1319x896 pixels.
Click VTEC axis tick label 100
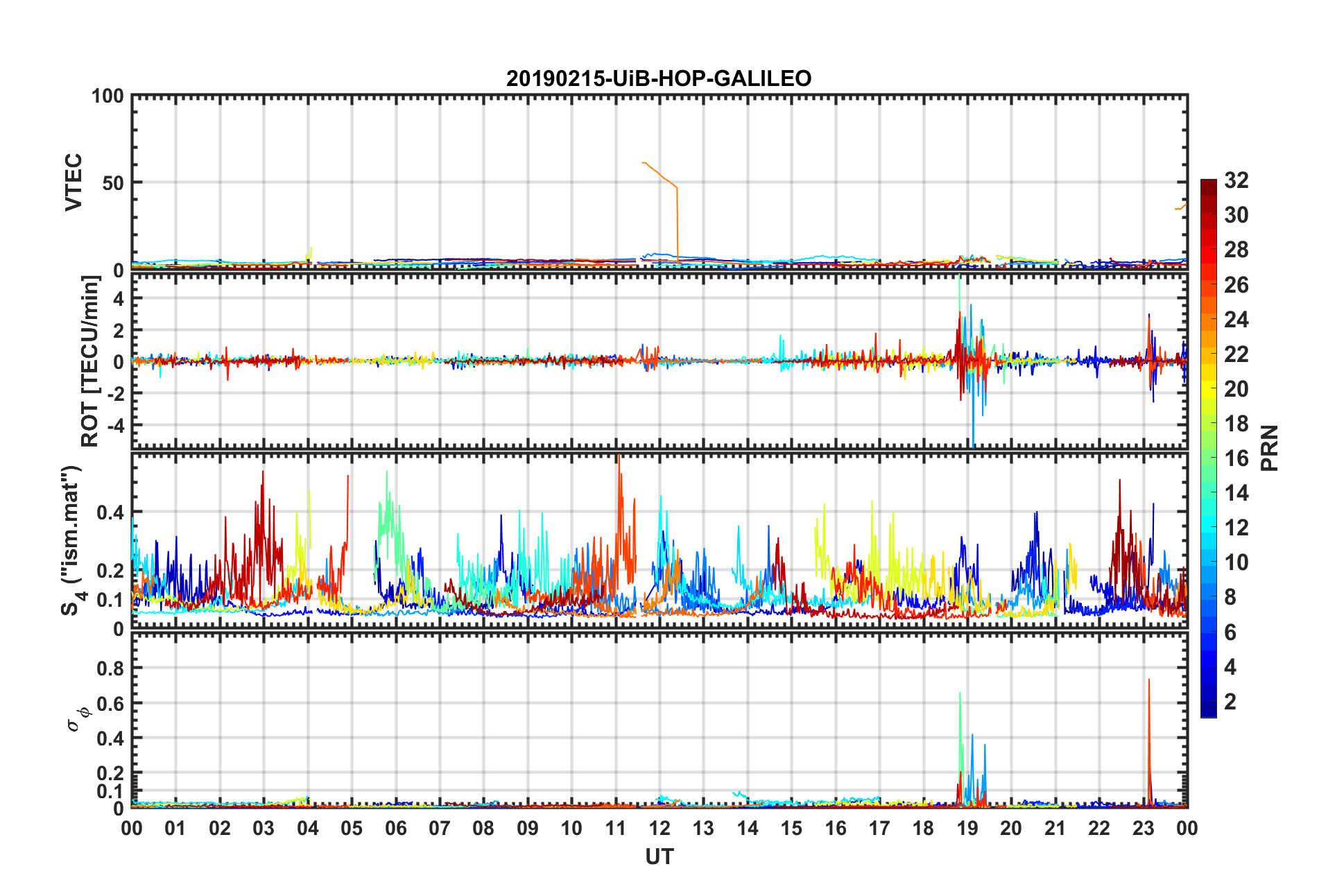107,96
